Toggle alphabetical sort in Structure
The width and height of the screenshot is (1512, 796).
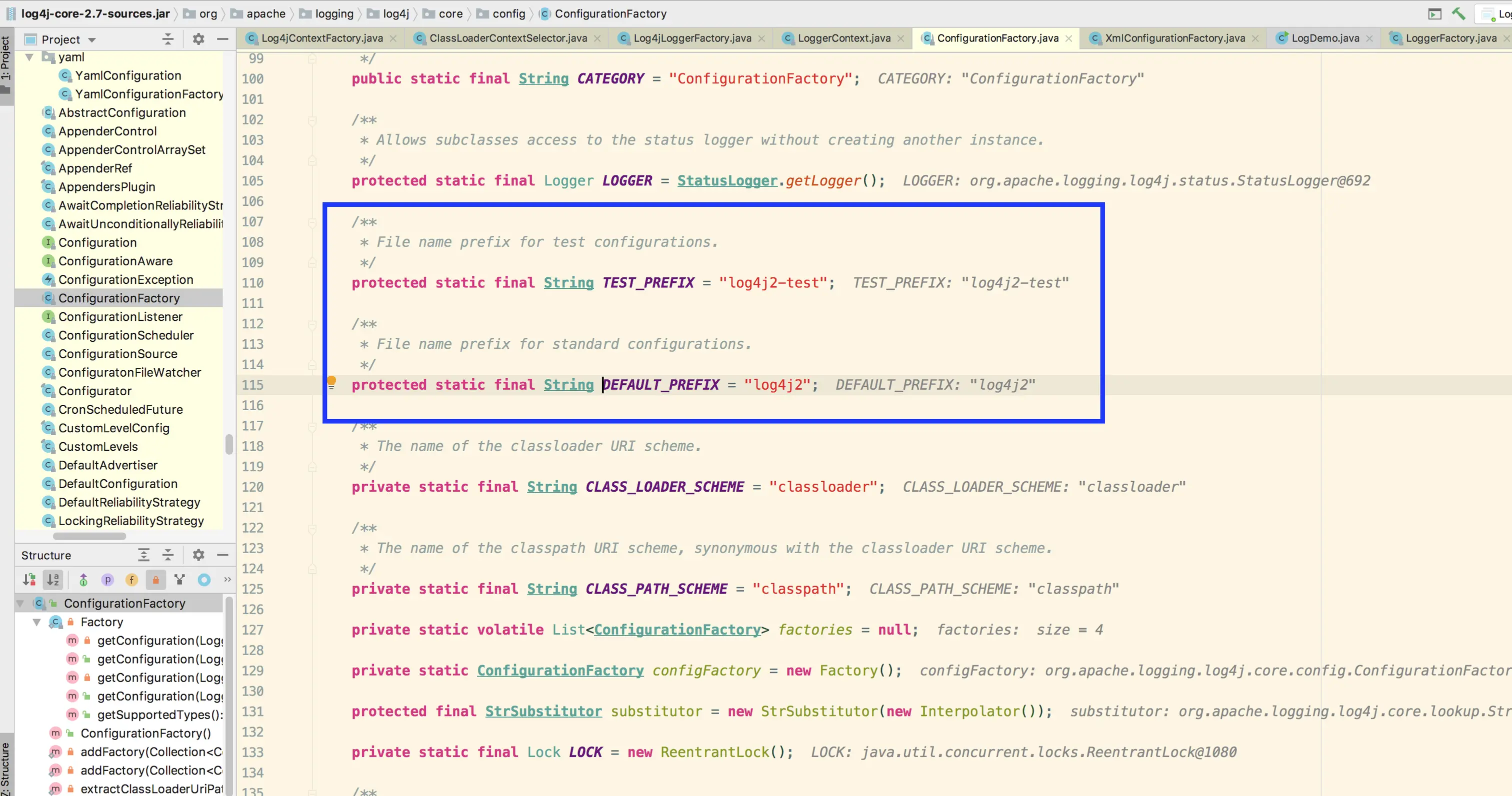[x=53, y=580]
